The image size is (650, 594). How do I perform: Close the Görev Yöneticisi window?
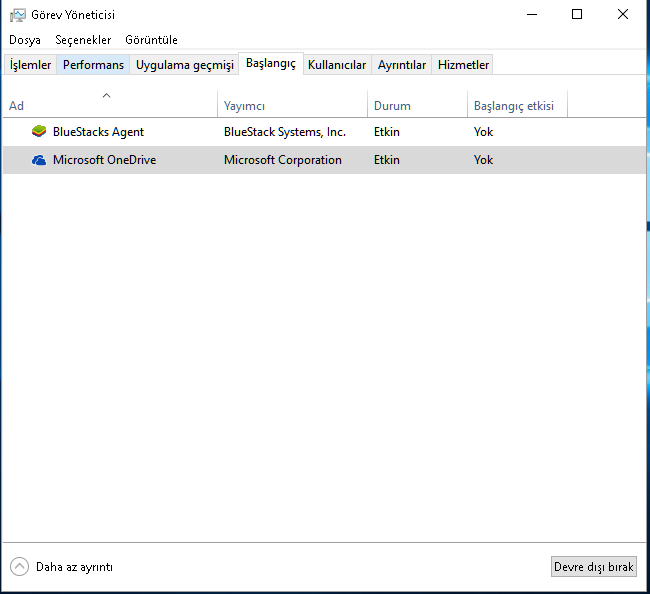623,15
